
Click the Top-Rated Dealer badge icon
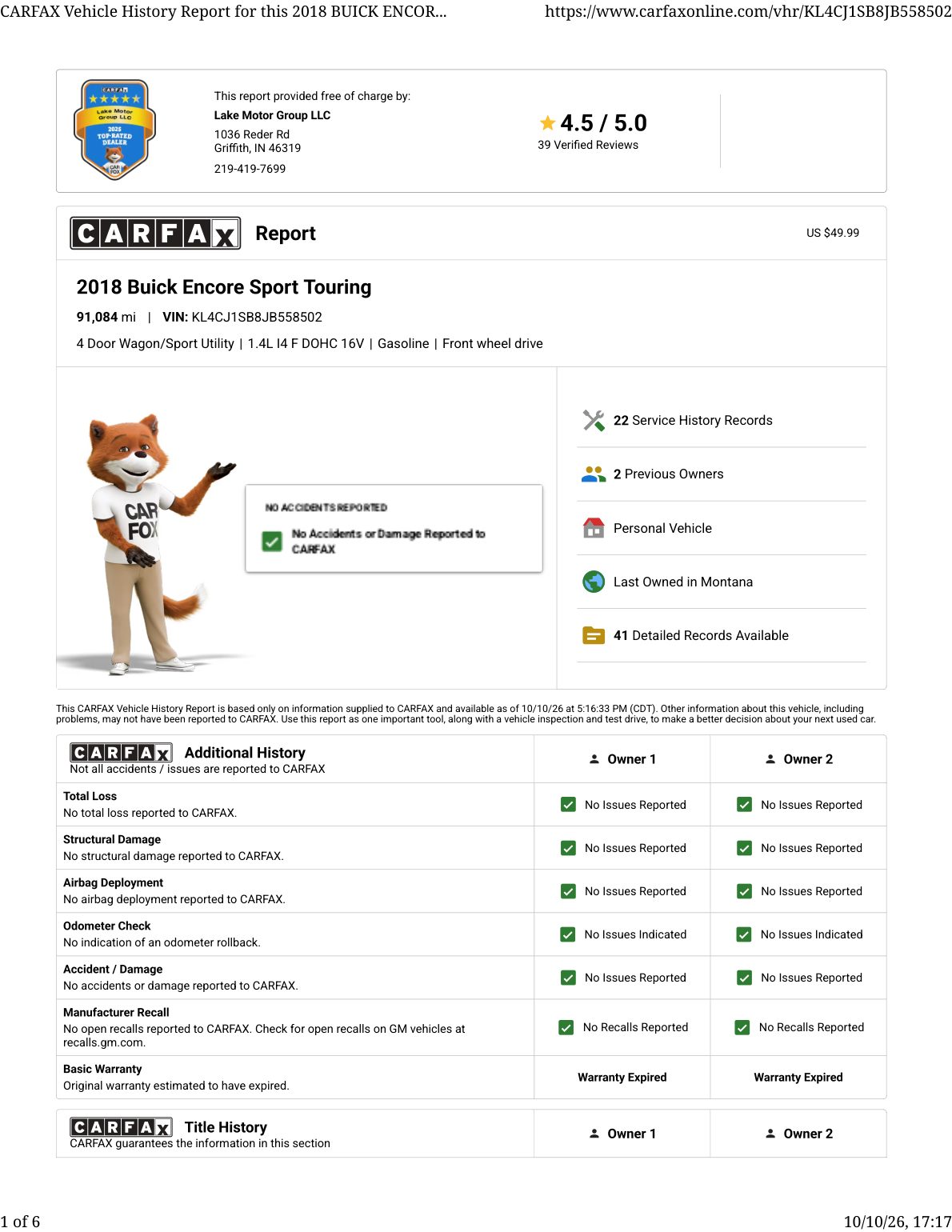tap(114, 130)
